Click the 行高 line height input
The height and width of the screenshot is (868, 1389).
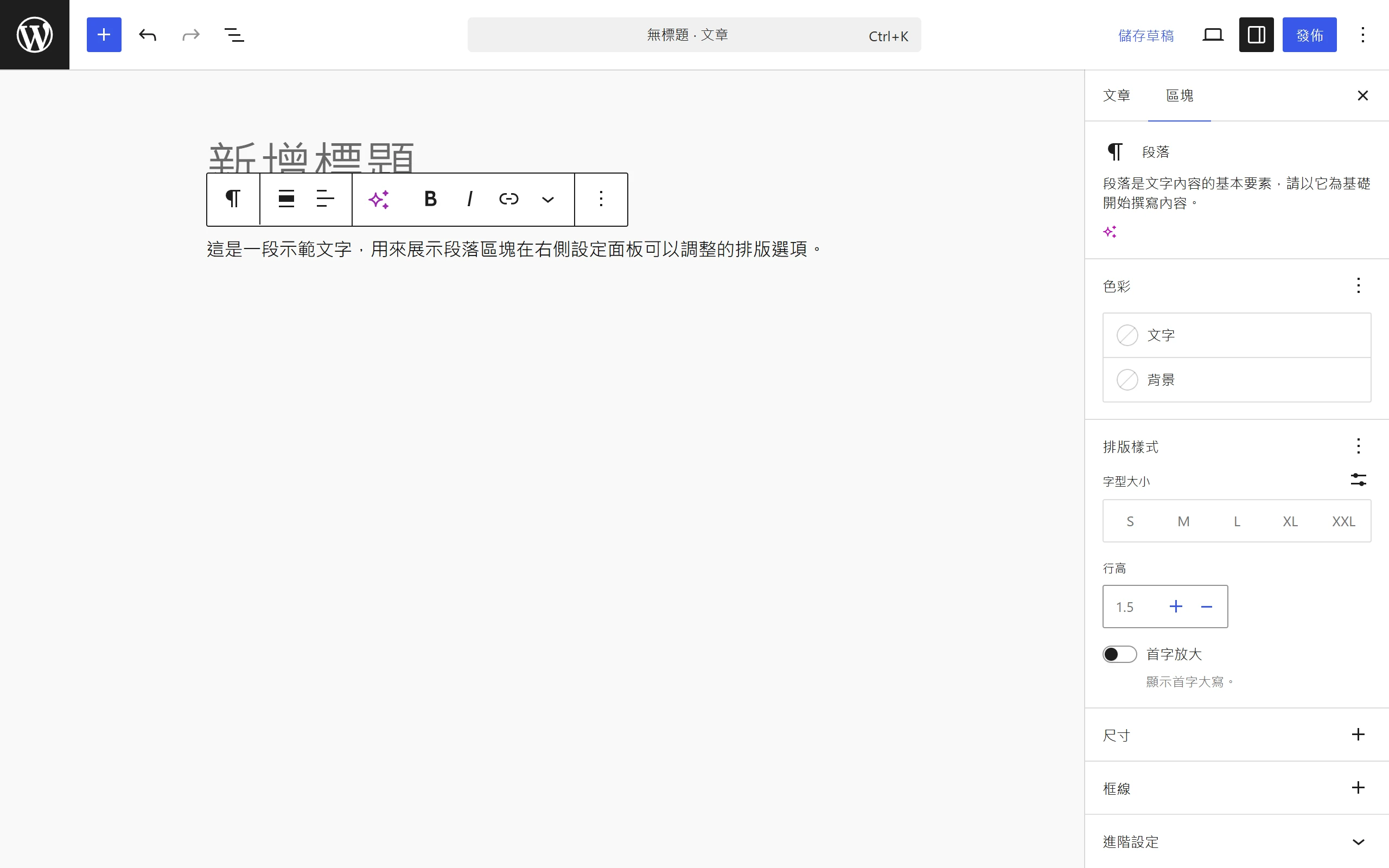pyautogui.click(x=1135, y=607)
